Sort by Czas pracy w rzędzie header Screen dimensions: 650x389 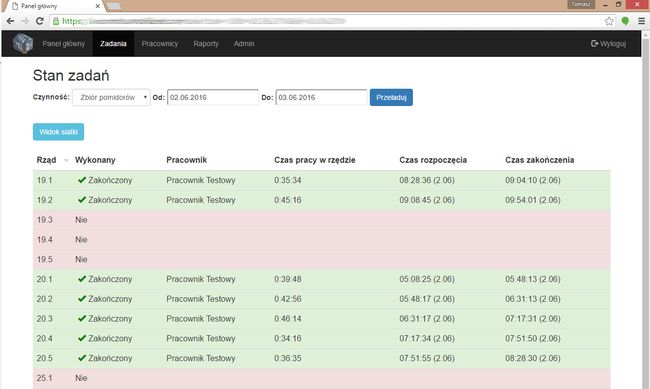[x=315, y=160]
